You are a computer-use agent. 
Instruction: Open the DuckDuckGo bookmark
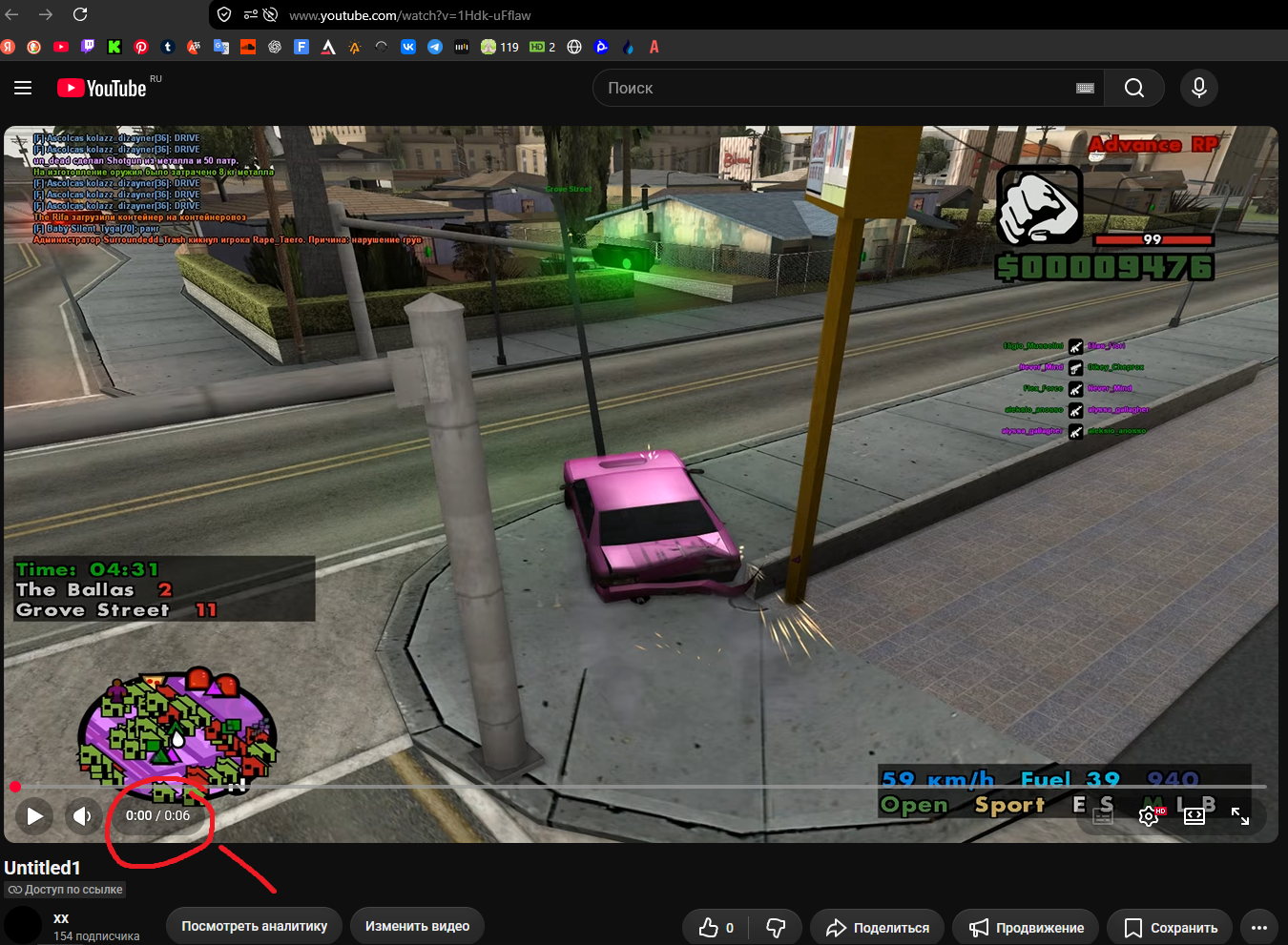point(34,47)
